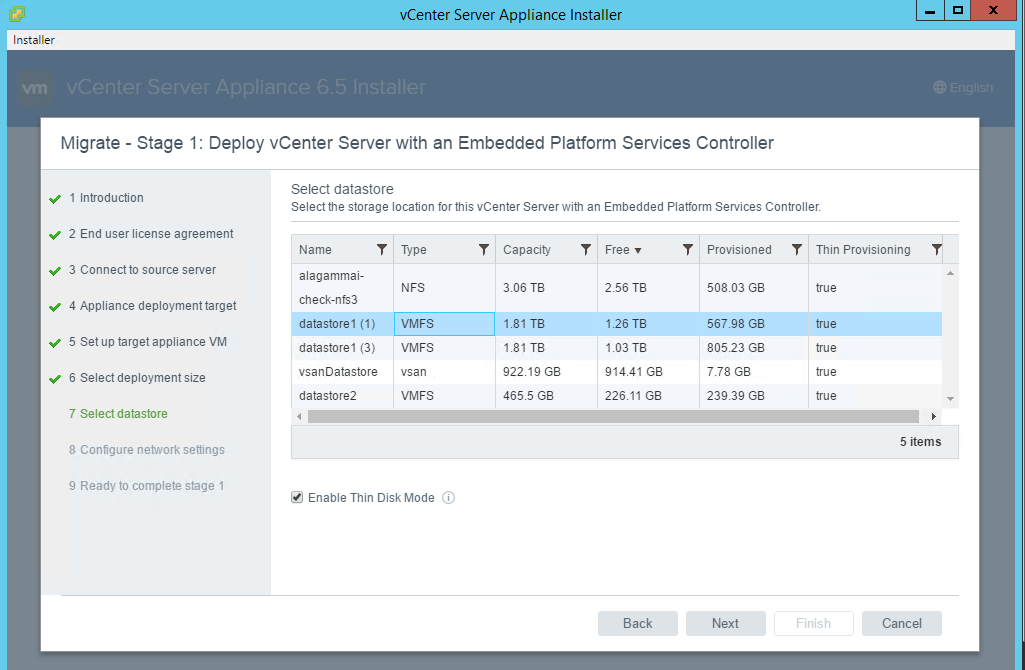Click step 9 Ready to complete stage 1
Screen dimensions: 1025x670
[146, 486]
